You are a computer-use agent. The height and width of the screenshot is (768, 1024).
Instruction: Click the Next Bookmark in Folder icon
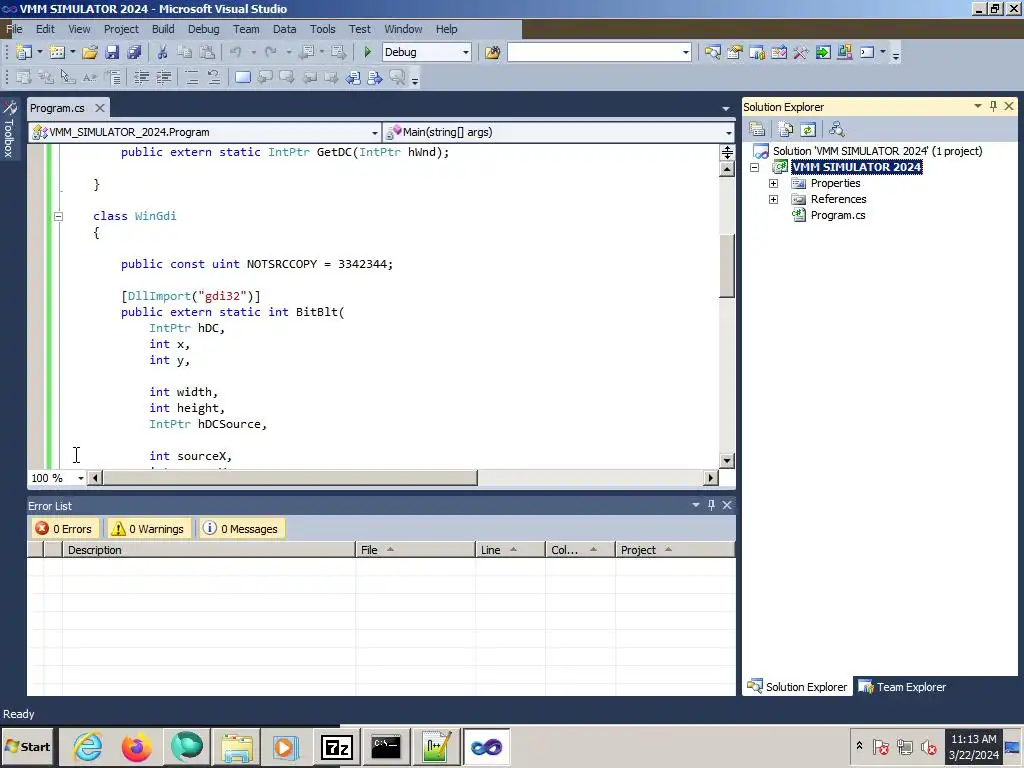(332, 78)
